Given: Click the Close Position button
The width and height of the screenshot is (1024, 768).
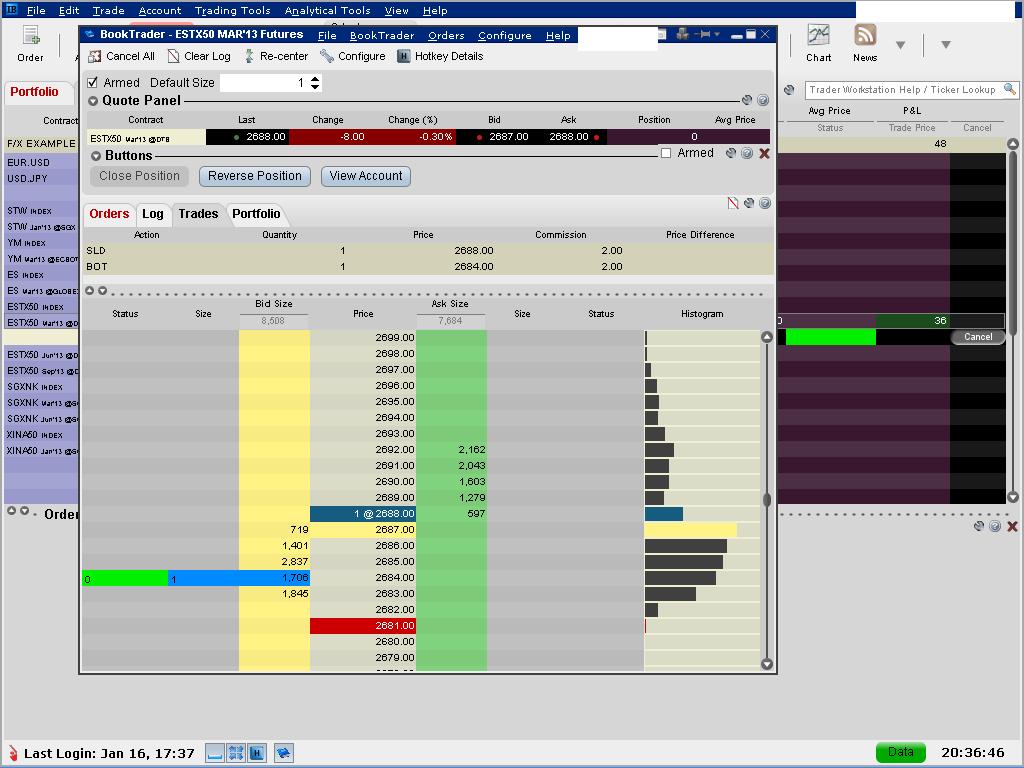Looking at the screenshot, I should [139, 176].
